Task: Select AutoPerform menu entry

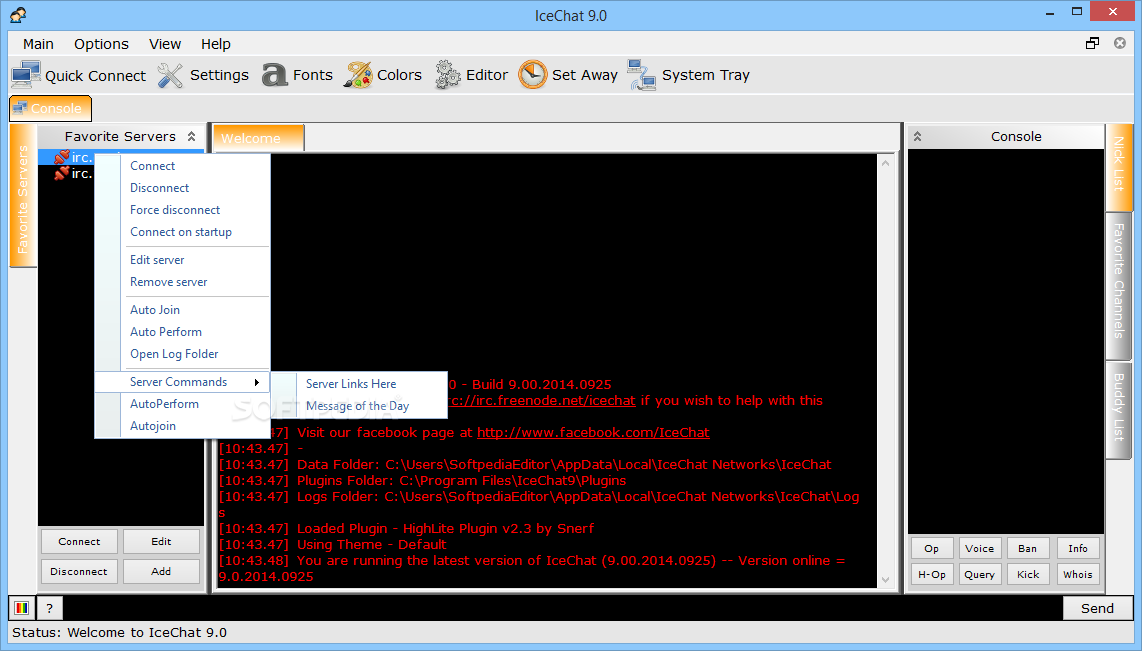Action: tap(182, 404)
